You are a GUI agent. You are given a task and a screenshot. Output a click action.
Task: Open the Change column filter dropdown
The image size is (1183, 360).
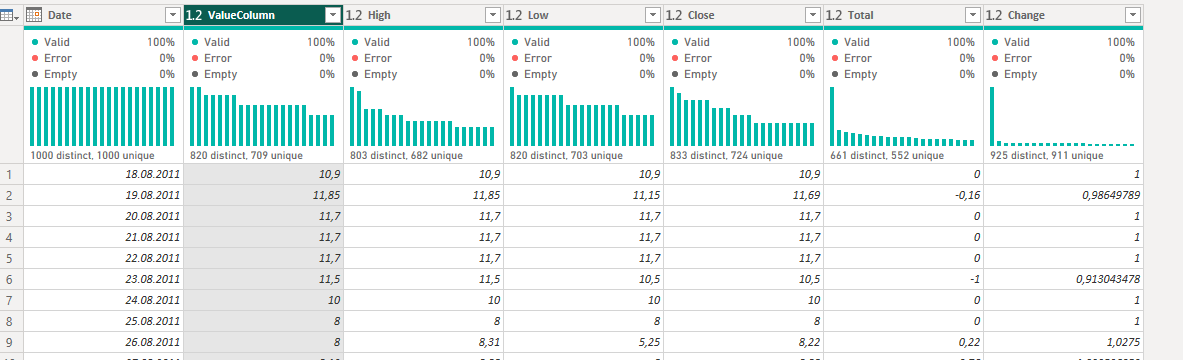1132,15
